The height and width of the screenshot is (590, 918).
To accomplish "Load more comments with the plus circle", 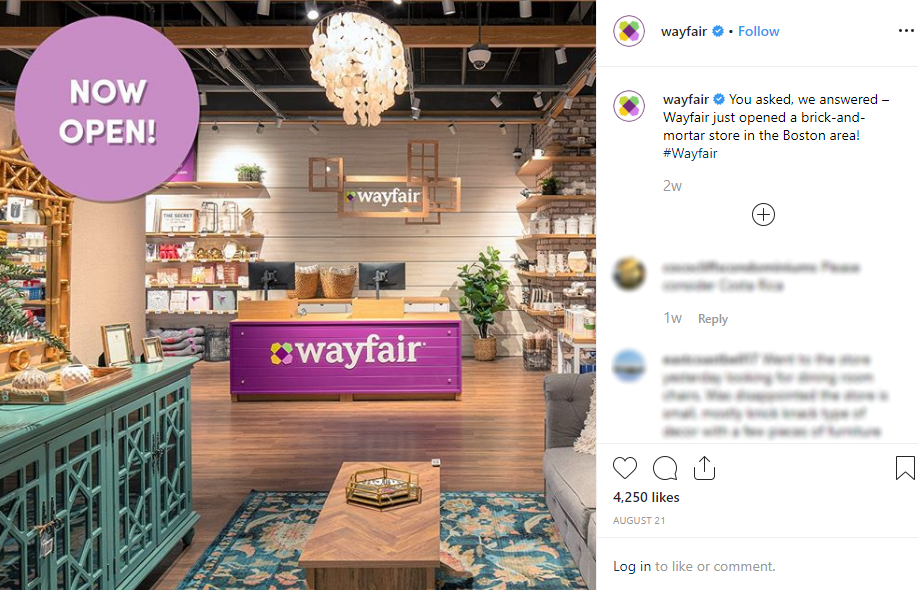I will (x=763, y=215).
